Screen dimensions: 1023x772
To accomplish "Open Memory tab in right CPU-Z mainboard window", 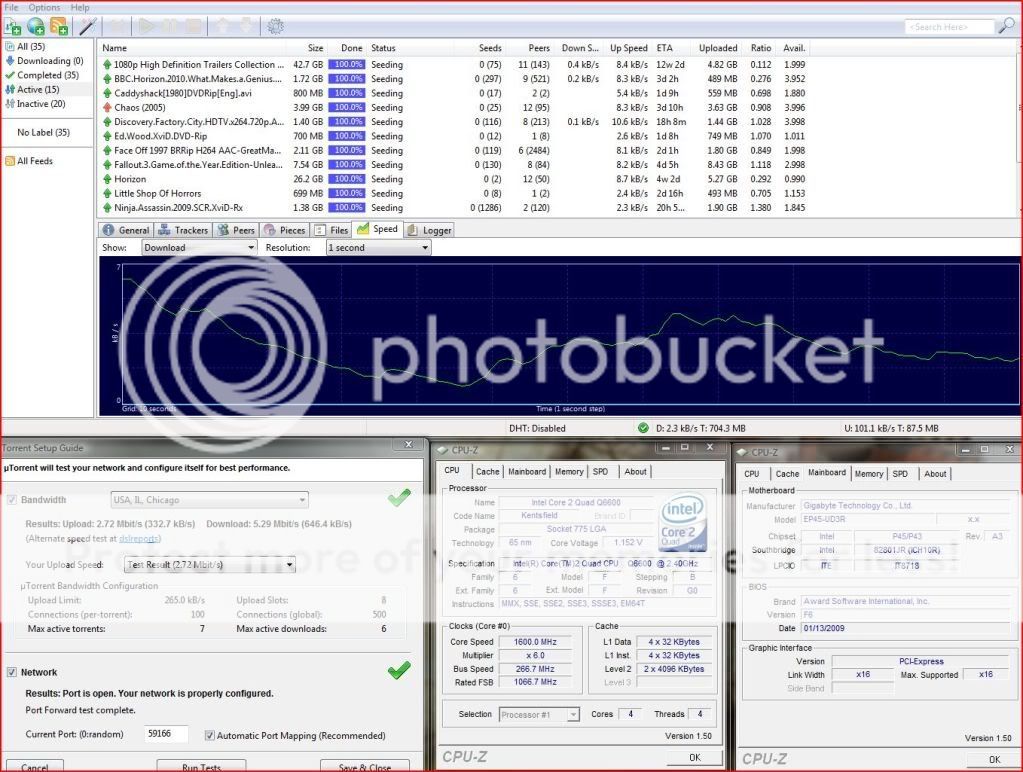I will [868, 474].
